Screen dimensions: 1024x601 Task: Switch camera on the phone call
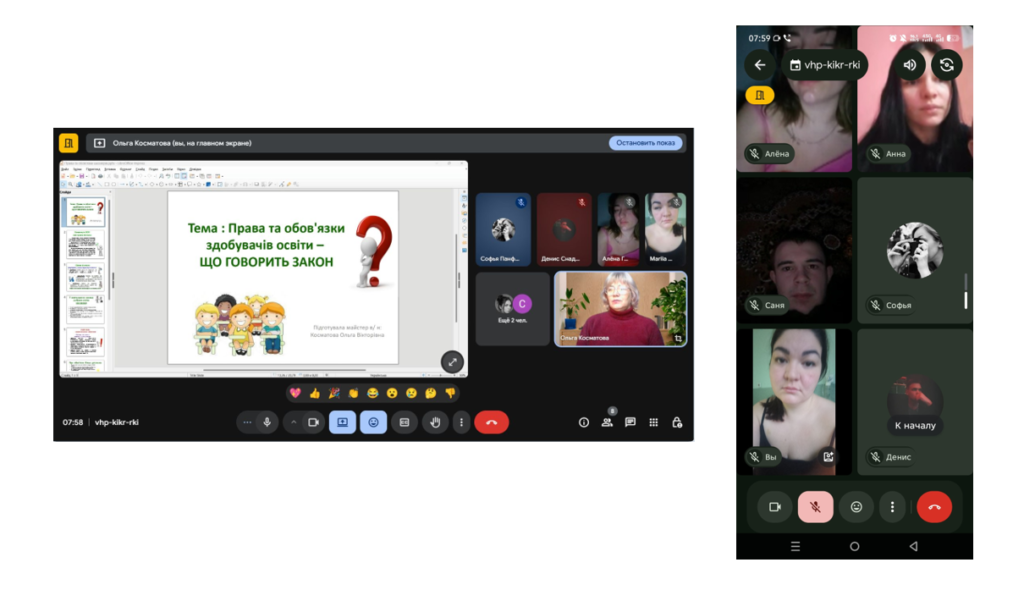(x=946, y=65)
